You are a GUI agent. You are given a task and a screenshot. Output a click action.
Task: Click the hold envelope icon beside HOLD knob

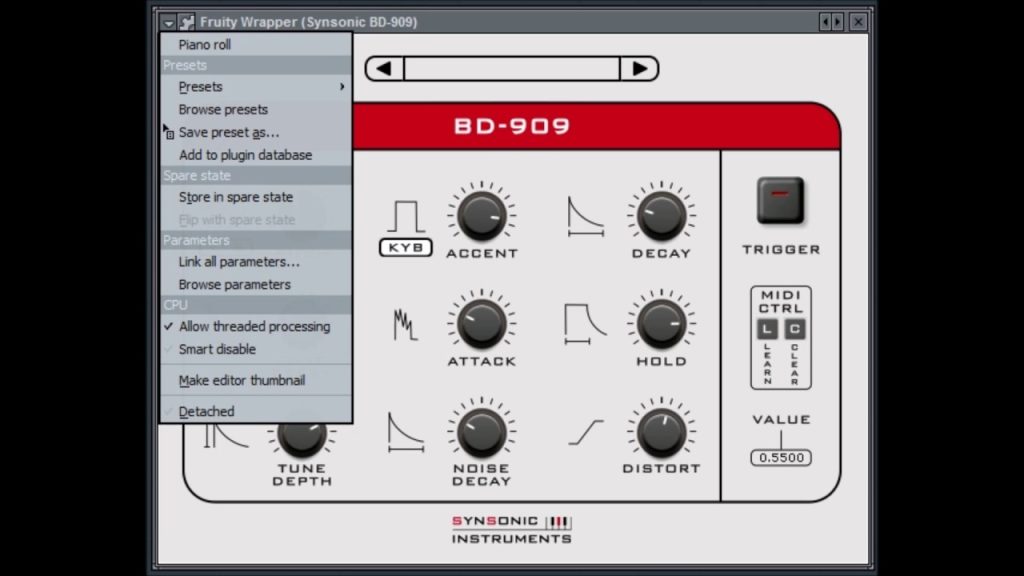click(x=585, y=323)
